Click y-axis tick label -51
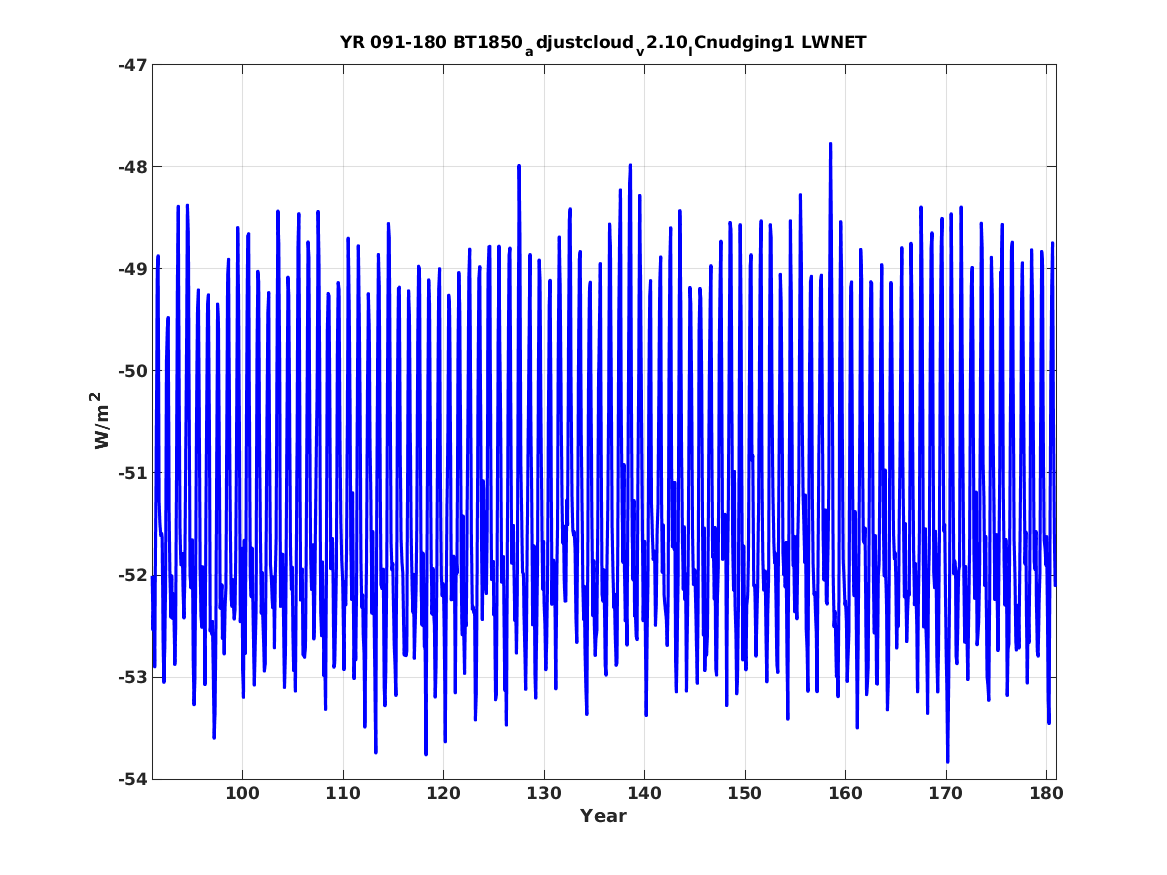 click(132, 473)
